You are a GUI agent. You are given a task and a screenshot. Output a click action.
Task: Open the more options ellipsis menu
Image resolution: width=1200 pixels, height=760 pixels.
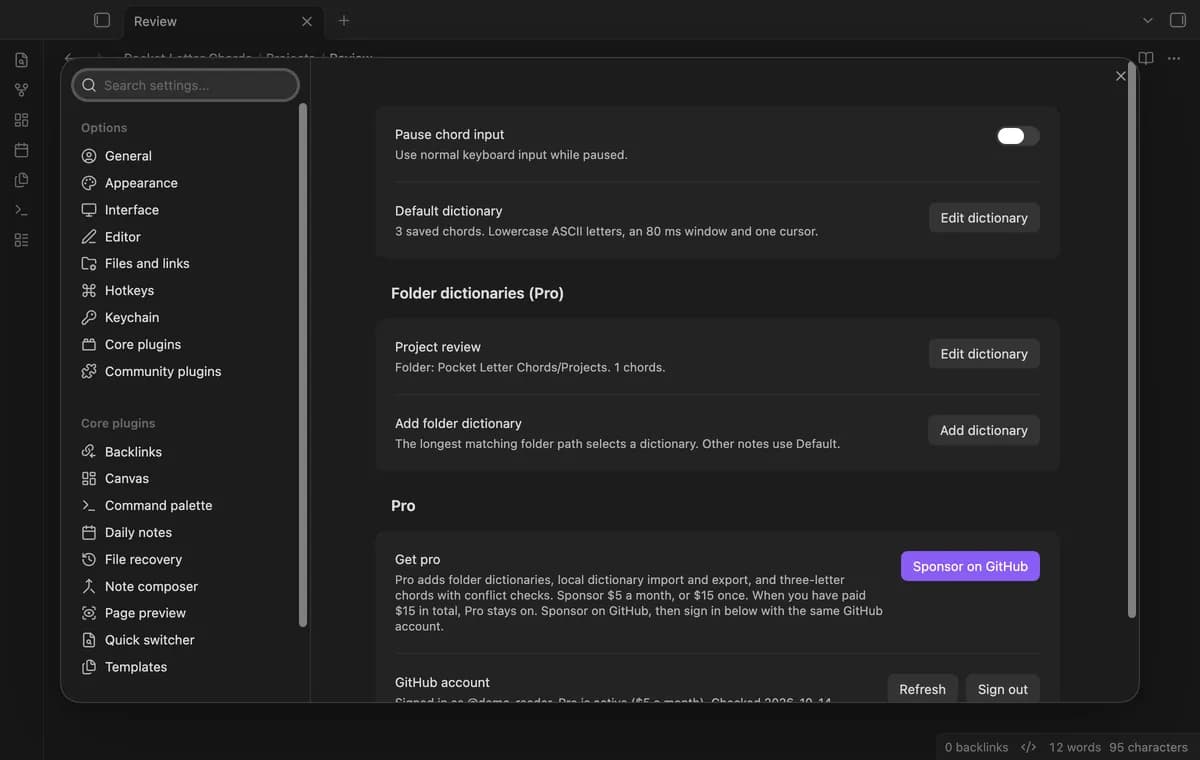1174,58
